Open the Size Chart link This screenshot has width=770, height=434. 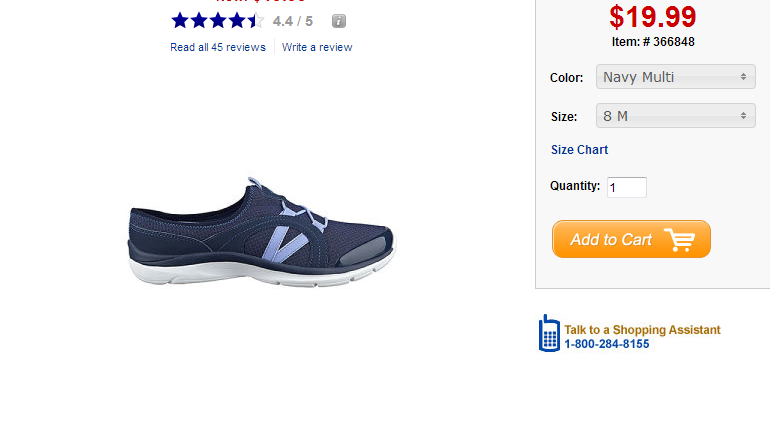tap(579, 150)
